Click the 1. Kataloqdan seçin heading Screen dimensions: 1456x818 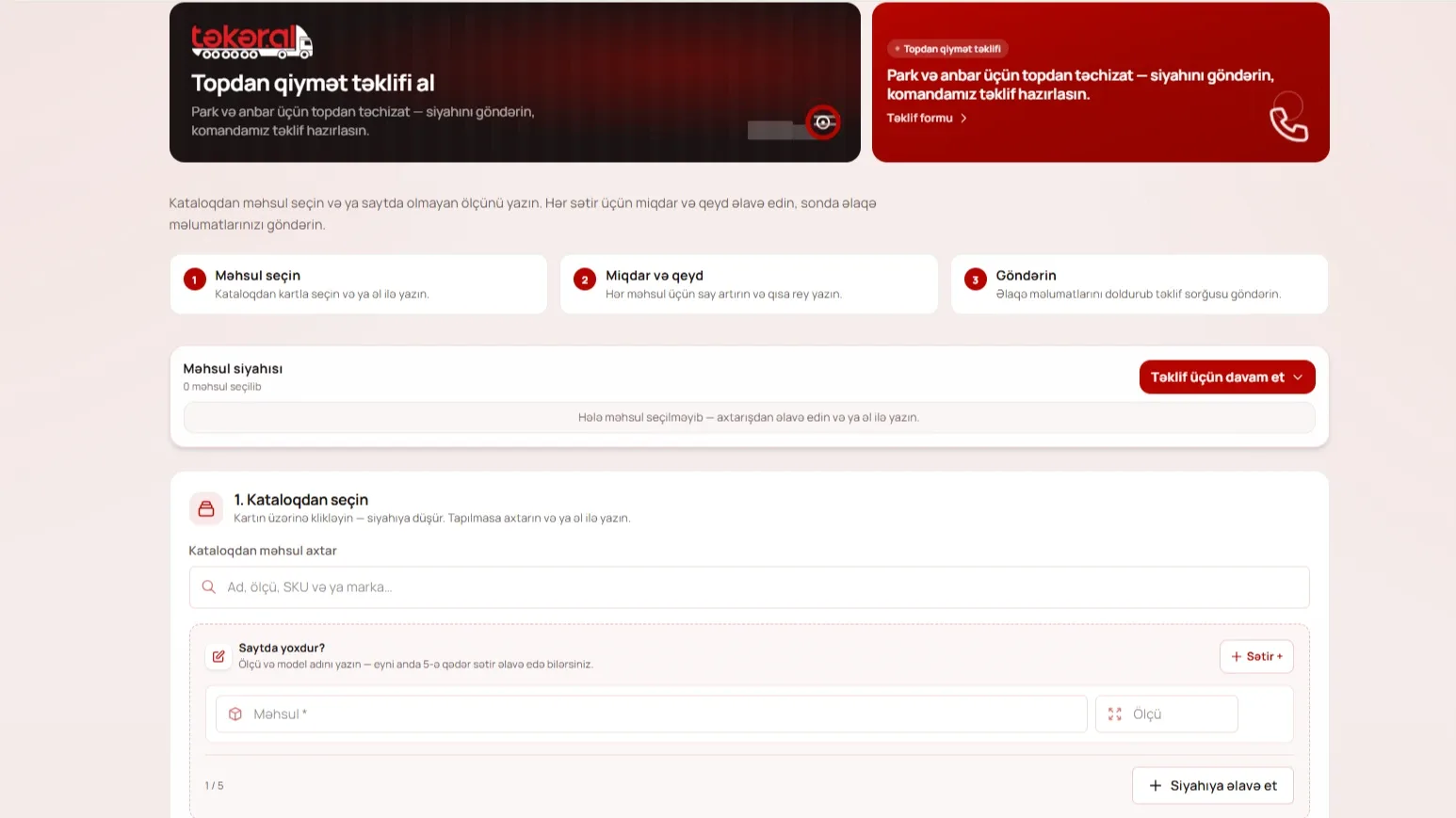pyautogui.click(x=301, y=500)
